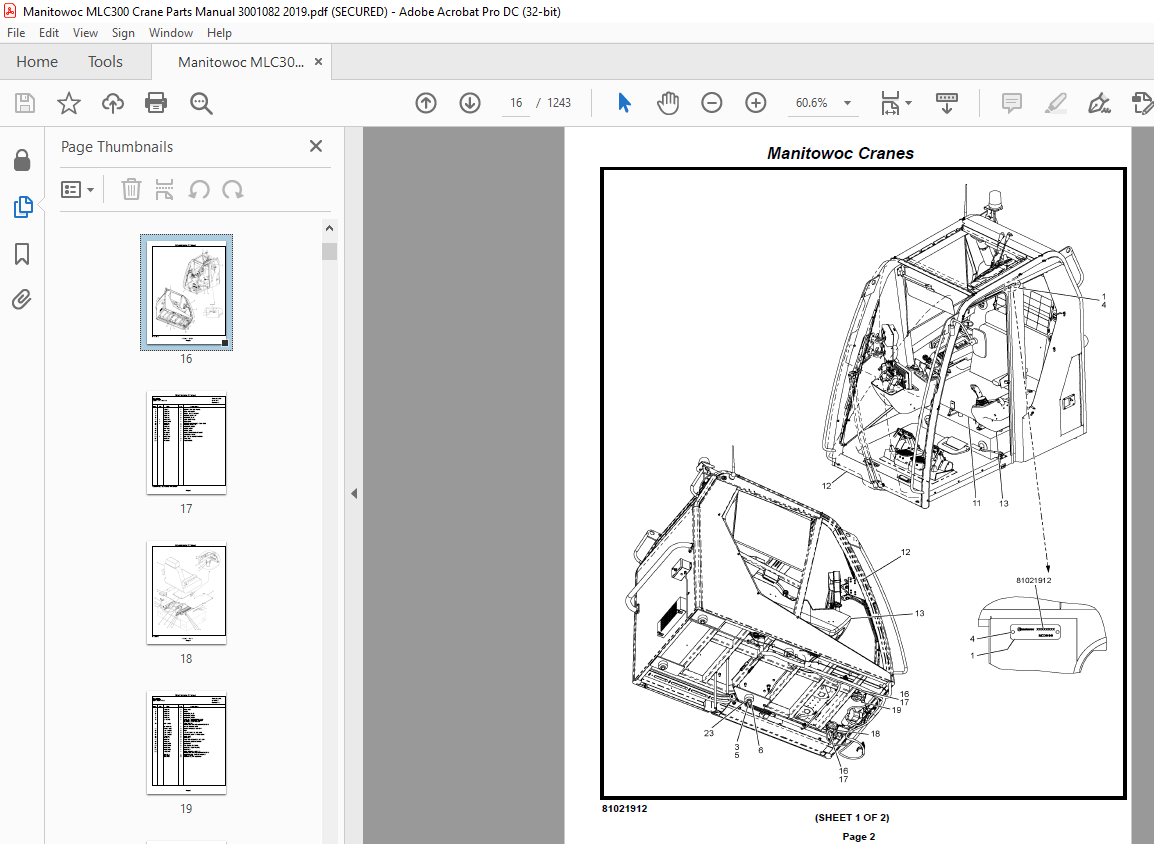Click the 'Page 2' footer text
Viewport: 1154px width, 844px height.
pos(859,837)
